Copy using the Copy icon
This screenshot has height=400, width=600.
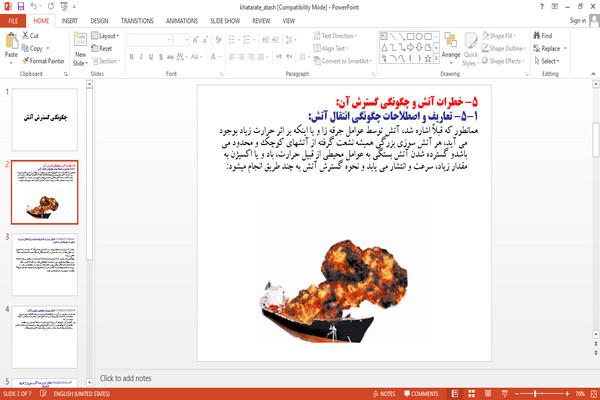[25, 48]
